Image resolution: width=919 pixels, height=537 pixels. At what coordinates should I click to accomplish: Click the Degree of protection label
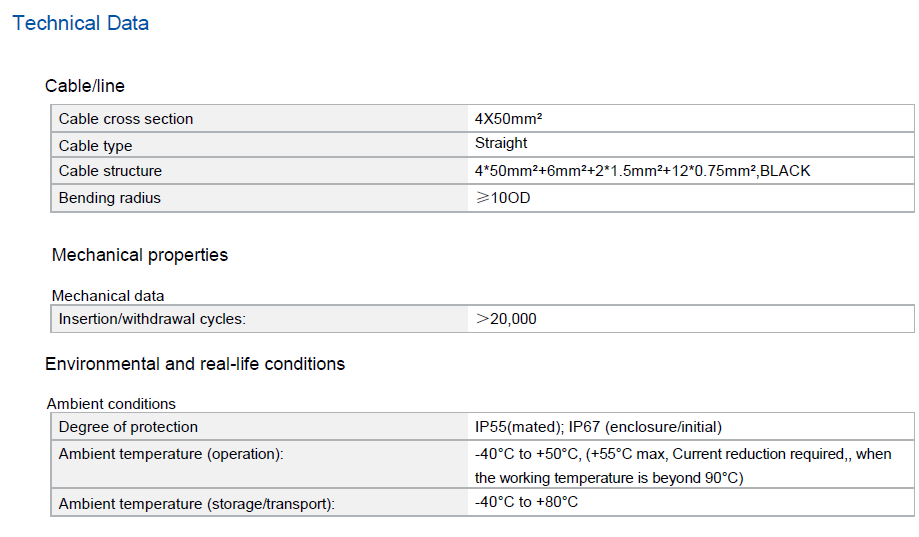click(128, 427)
